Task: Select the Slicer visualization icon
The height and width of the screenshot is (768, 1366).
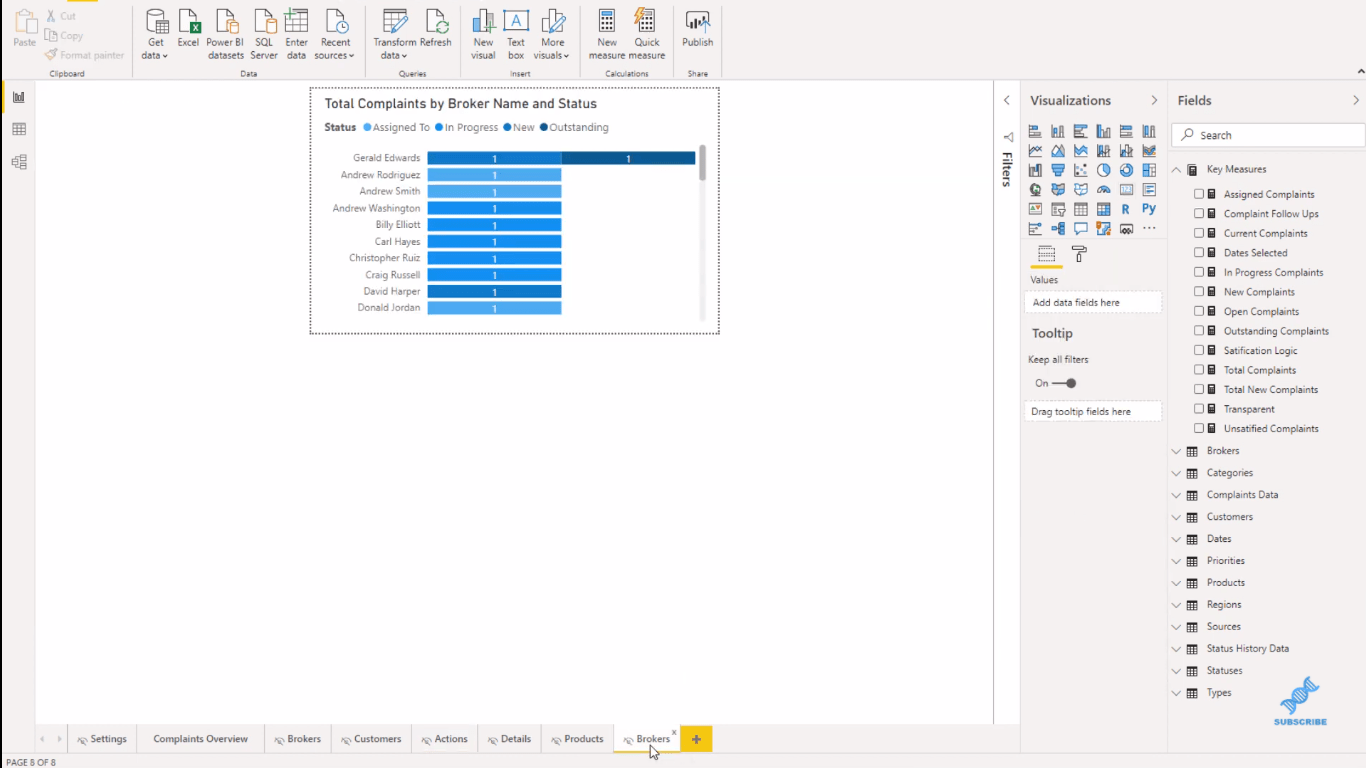Action: coord(1058,209)
